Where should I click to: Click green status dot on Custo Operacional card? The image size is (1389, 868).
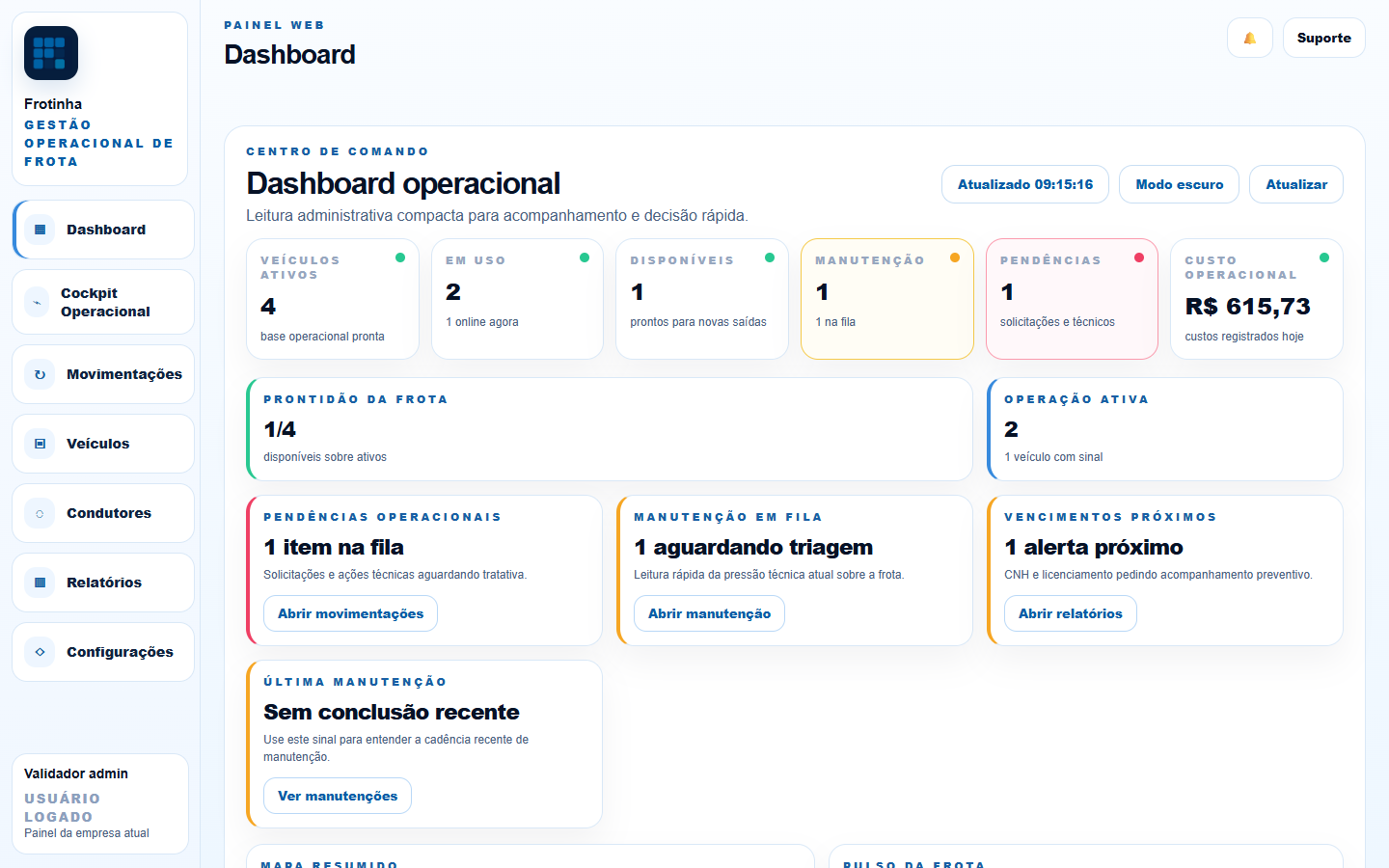click(x=1324, y=258)
